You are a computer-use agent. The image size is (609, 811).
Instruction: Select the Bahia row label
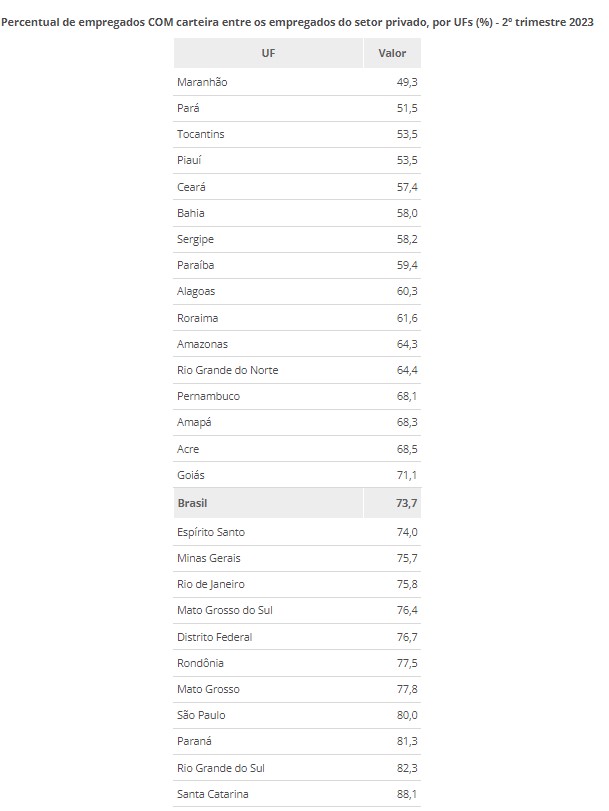(190, 213)
